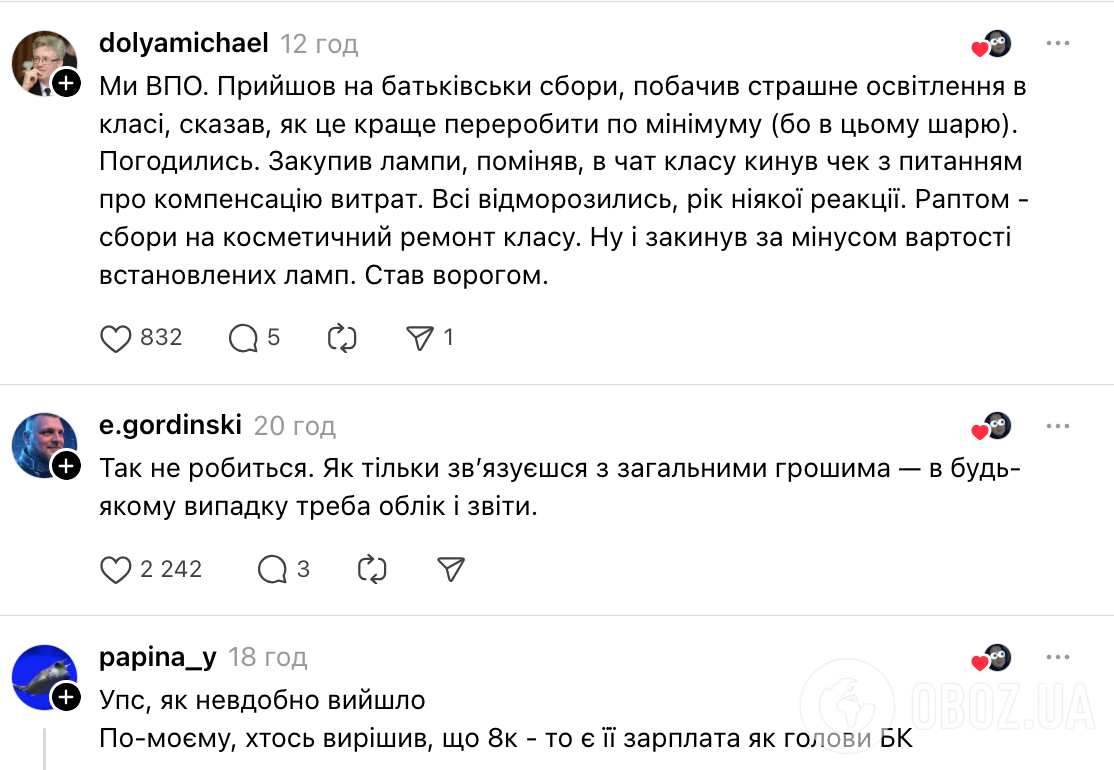The width and height of the screenshot is (1114, 770).
Task: Open the 5 replies under dolyamichael's post
Action: click(x=244, y=338)
